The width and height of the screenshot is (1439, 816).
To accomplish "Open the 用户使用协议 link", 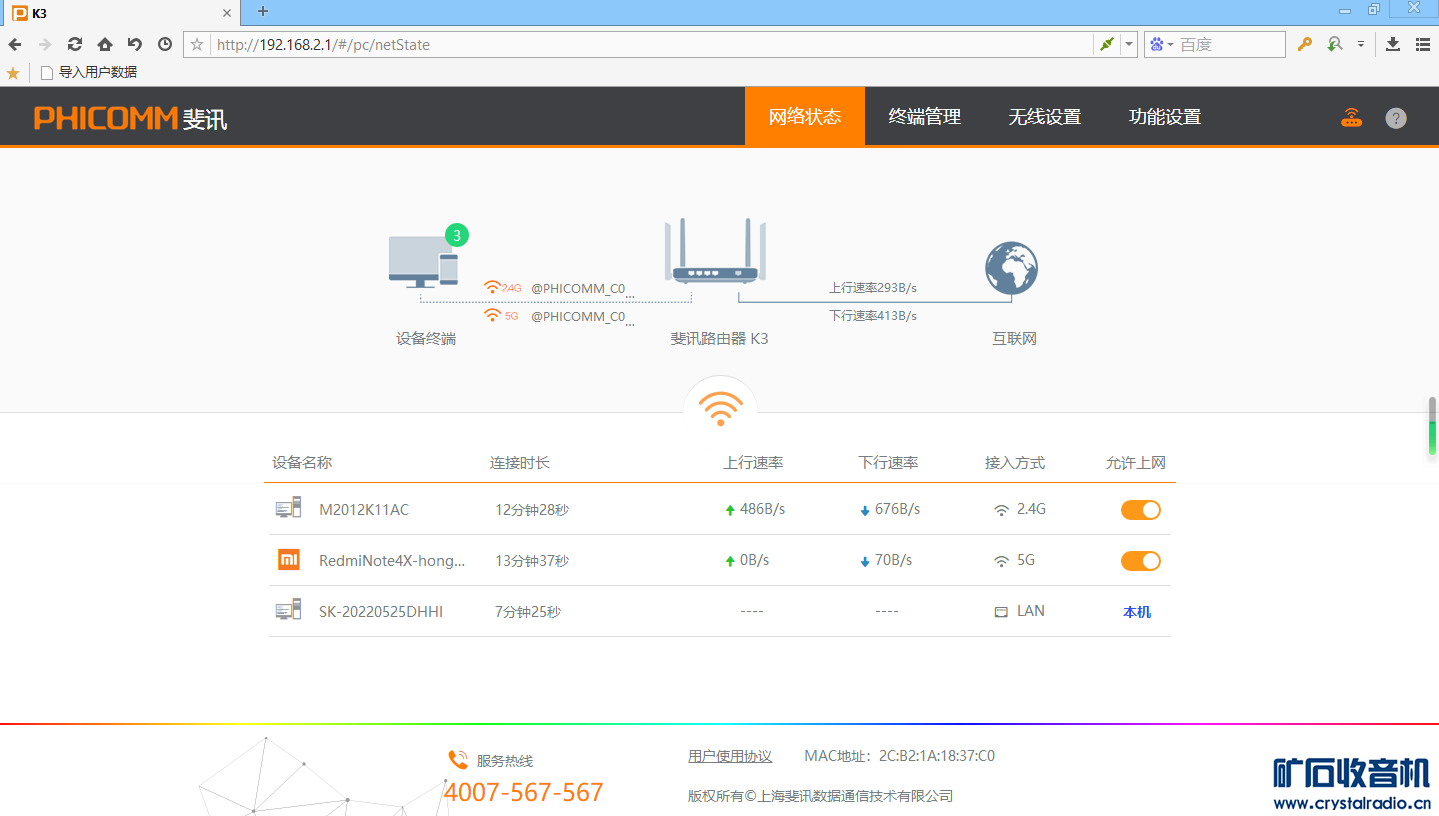I will click(730, 756).
